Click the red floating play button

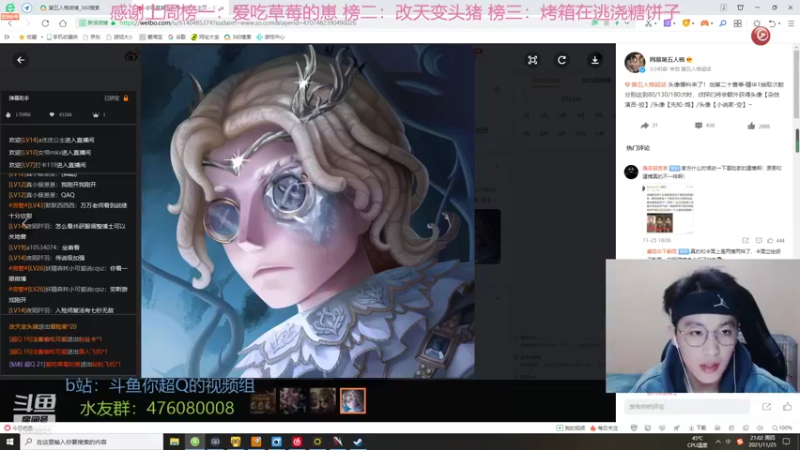click(760, 35)
